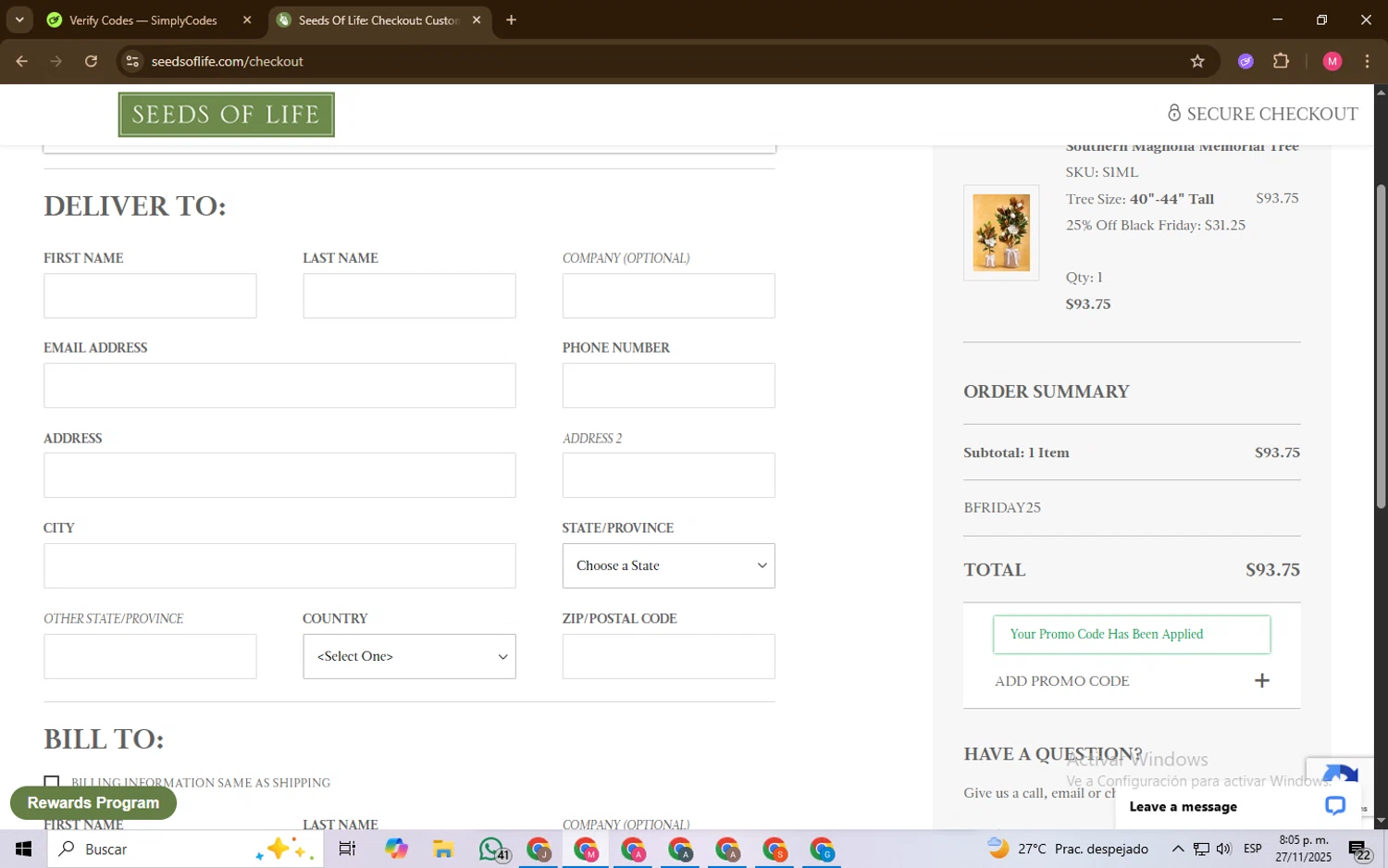Open WhatsApp from the taskbar
This screenshot has height=868, width=1388.
(492, 849)
